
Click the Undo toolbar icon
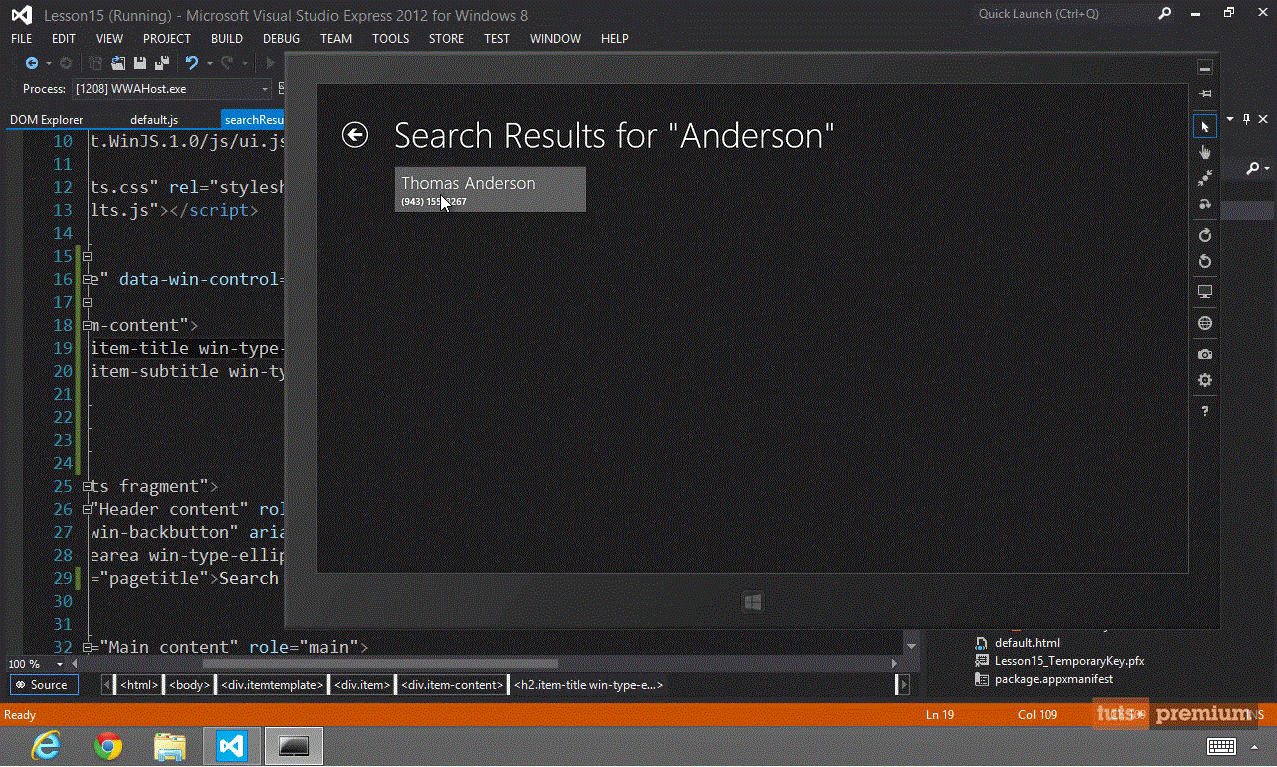[191, 63]
